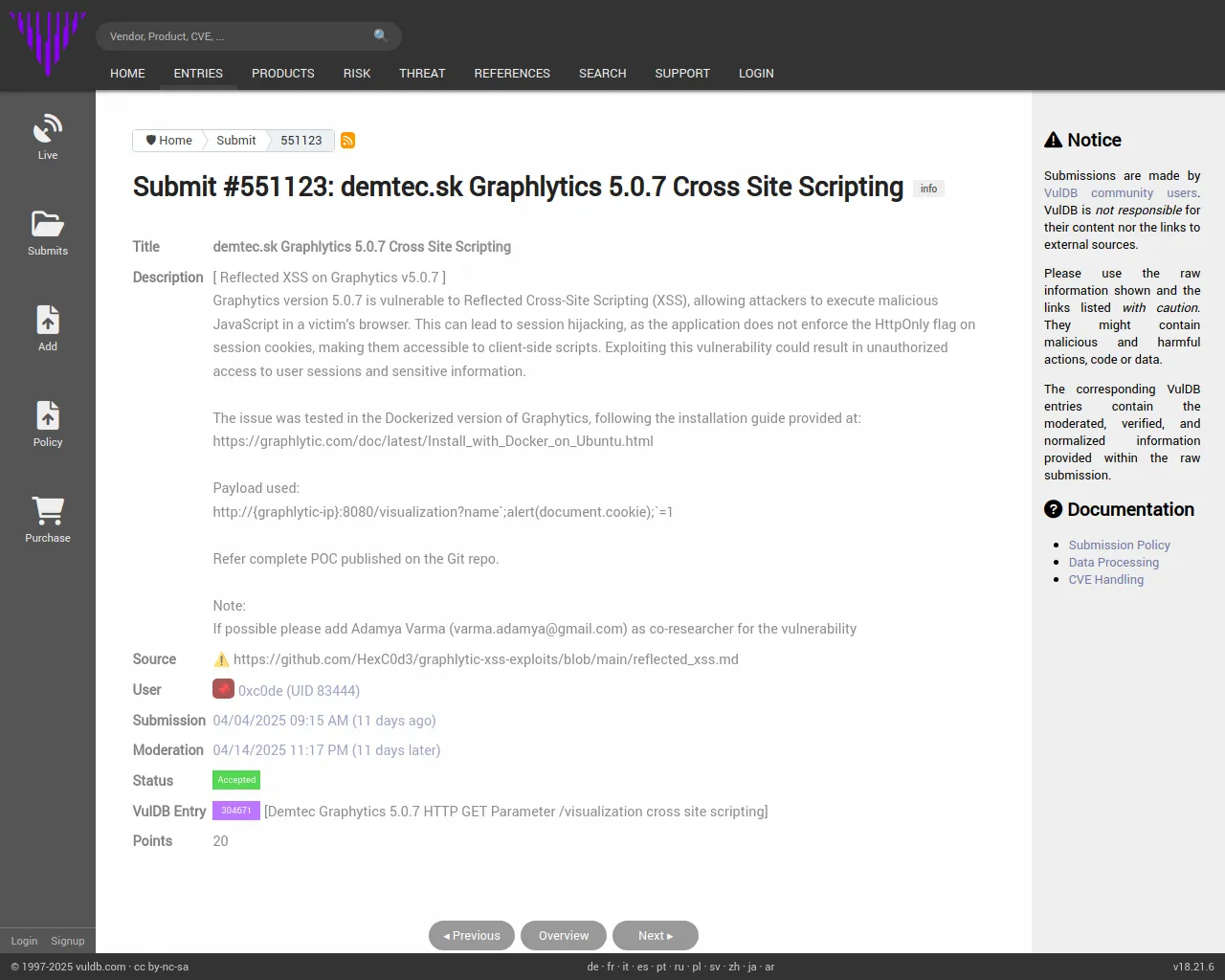Switch language to fr
The height and width of the screenshot is (980, 1225).
pyautogui.click(x=611, y=967)
